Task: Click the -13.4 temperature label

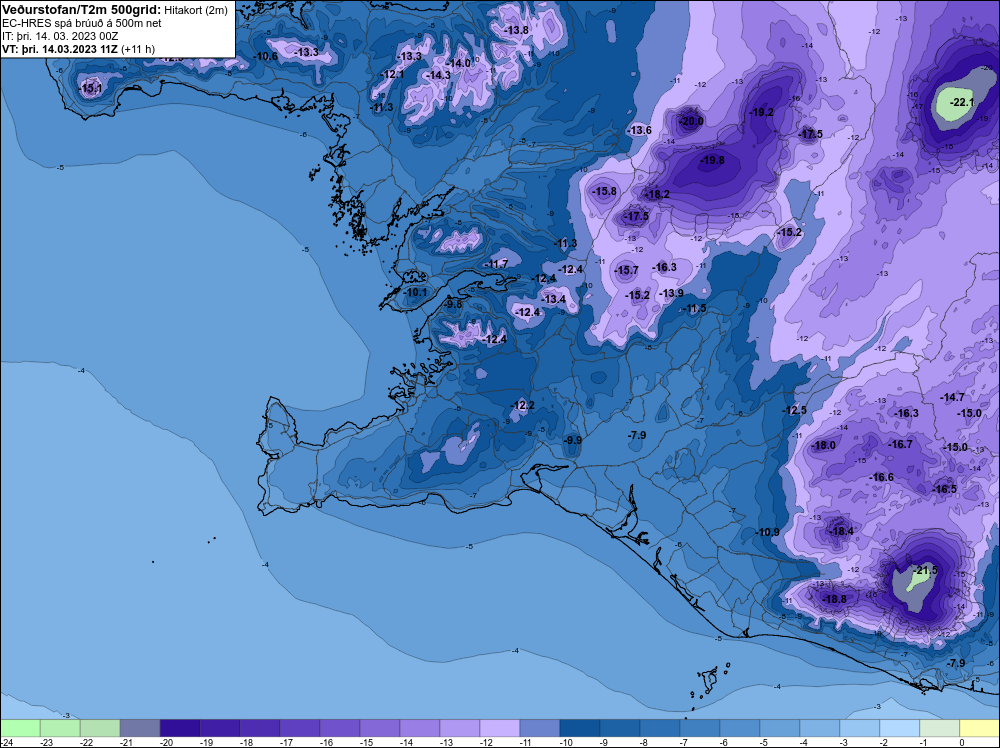Action: 554,299
